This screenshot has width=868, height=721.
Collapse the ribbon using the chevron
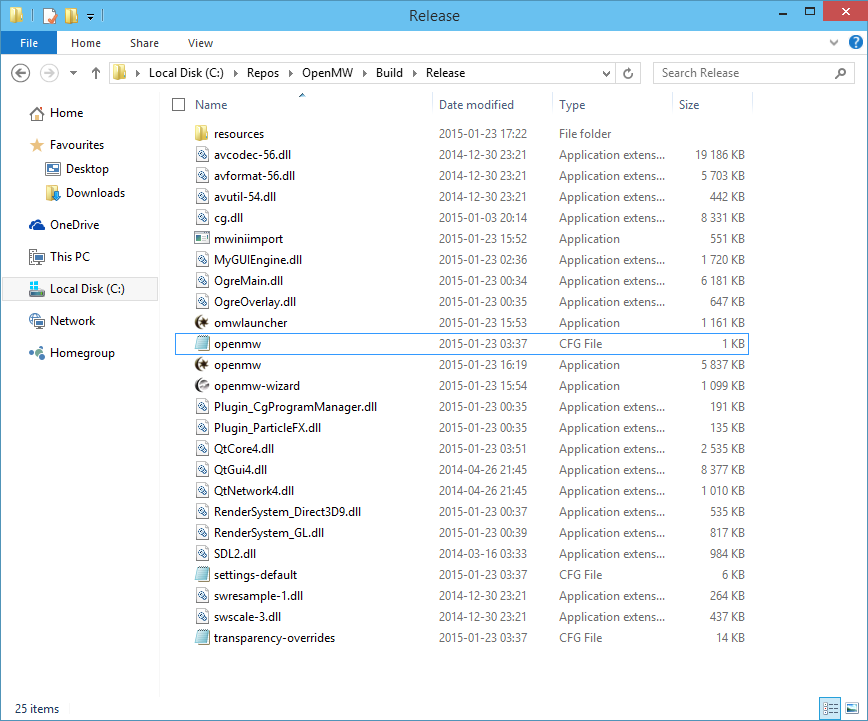pyautogui.click(x=833, y=42)
